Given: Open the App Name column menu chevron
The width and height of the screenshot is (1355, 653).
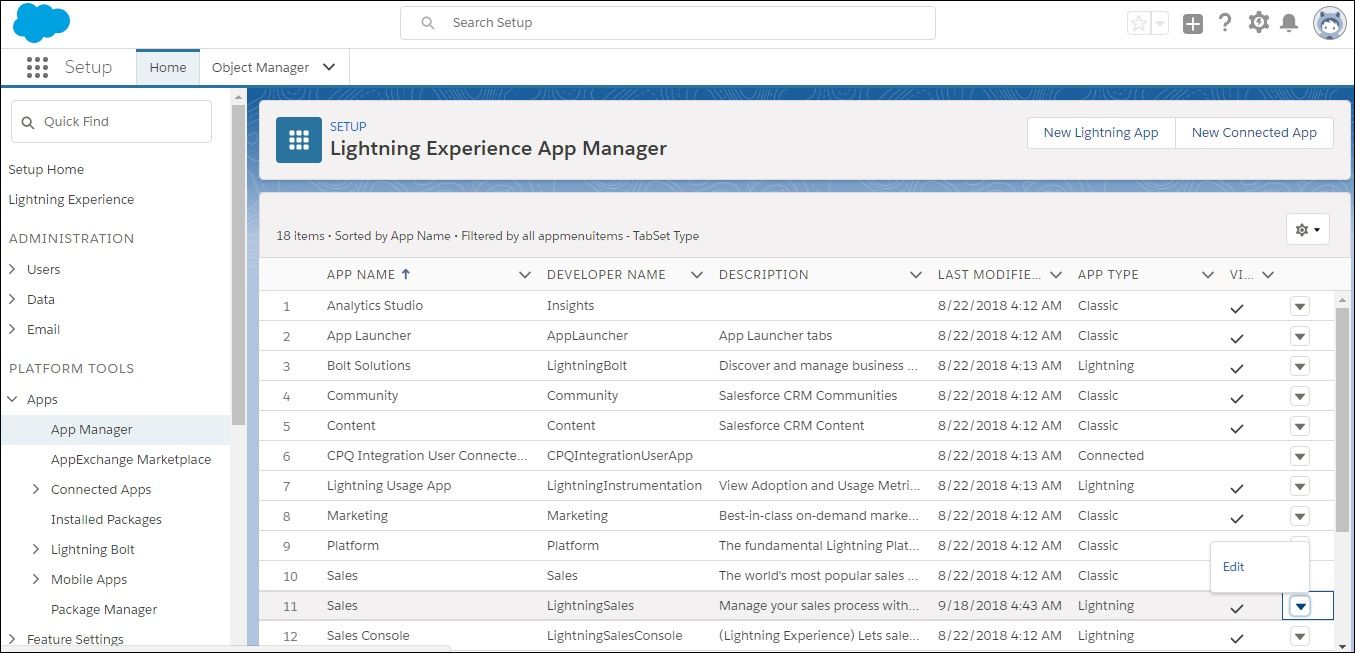Looking at the screenshot, I should (524, 275).
